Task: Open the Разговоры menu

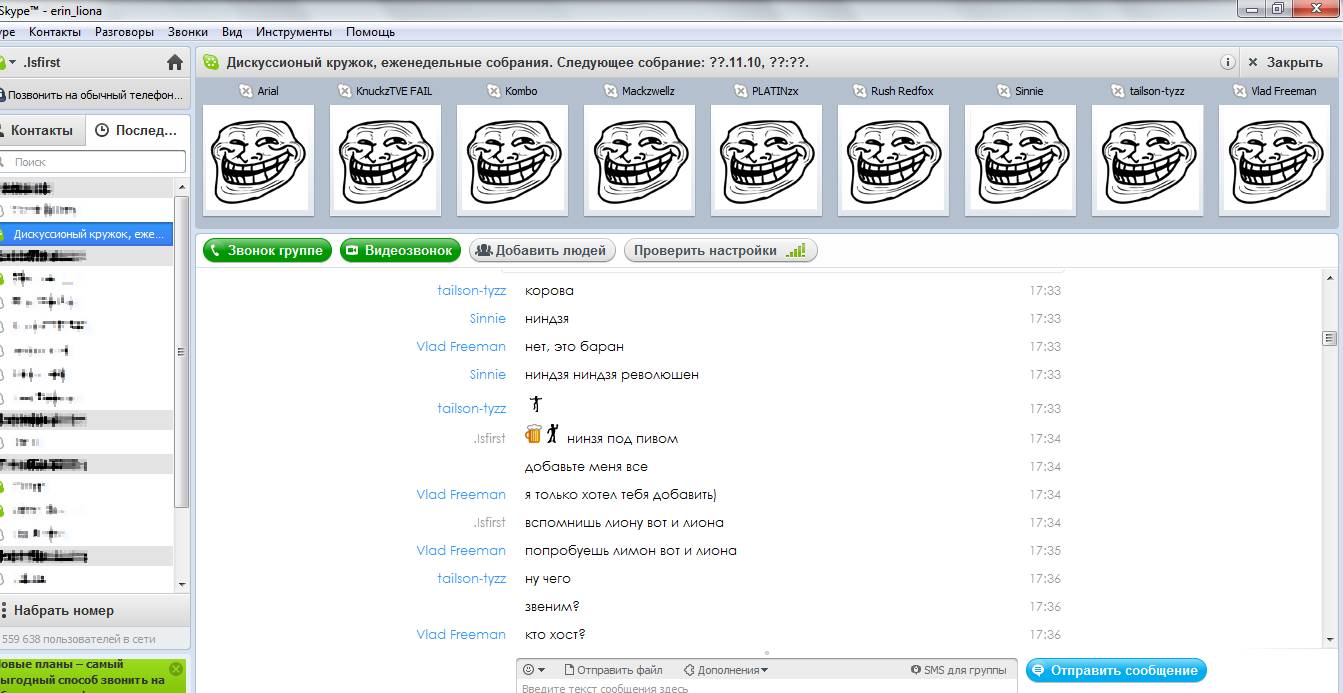Action: 125,32
